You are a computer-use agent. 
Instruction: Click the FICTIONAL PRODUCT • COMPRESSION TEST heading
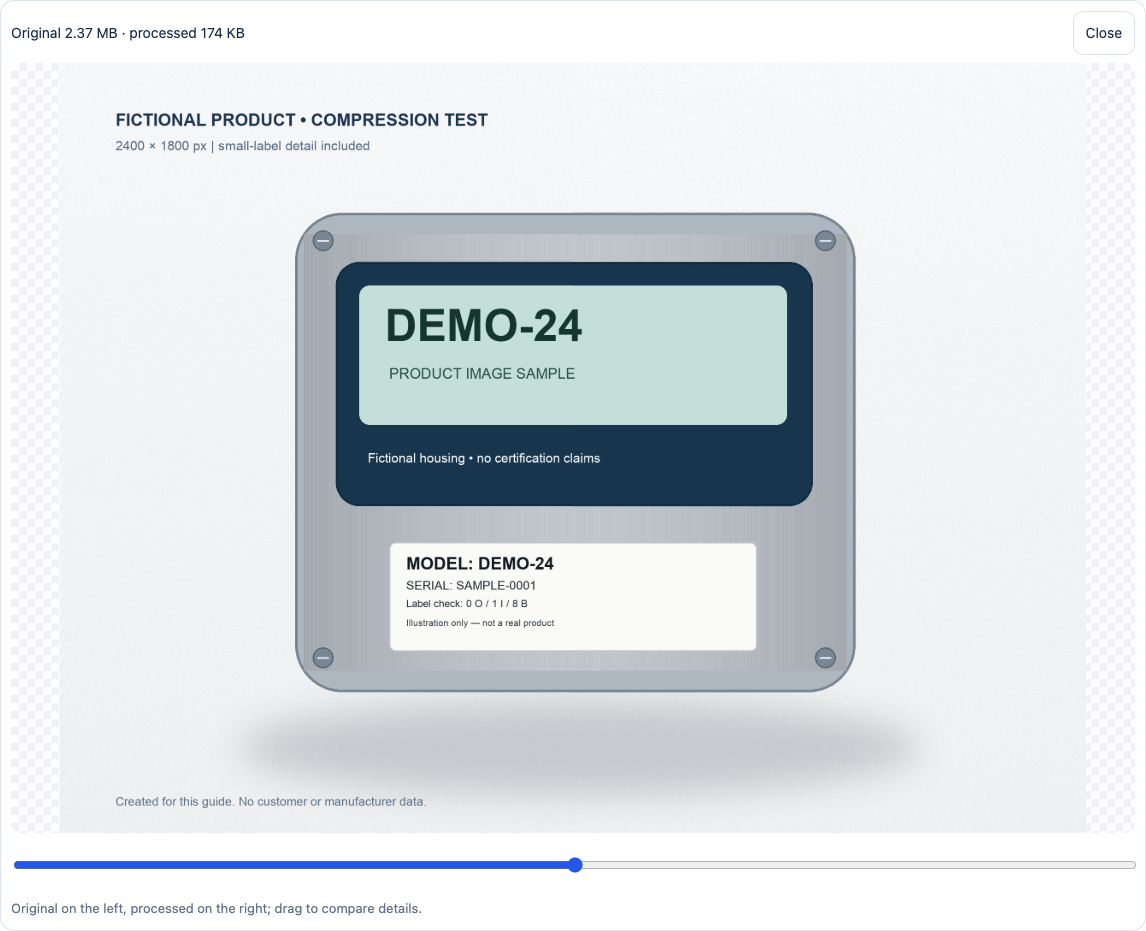tap(301, 120)
